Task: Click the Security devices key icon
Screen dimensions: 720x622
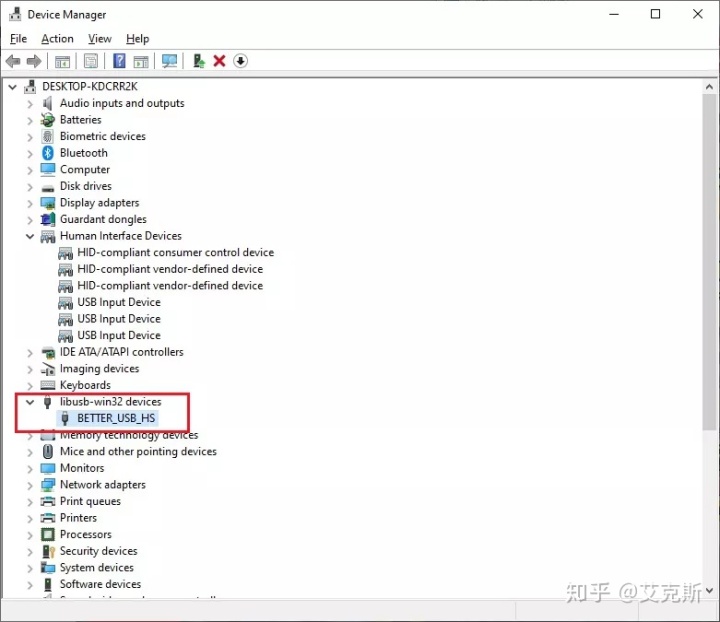Action: pos(48,551)
